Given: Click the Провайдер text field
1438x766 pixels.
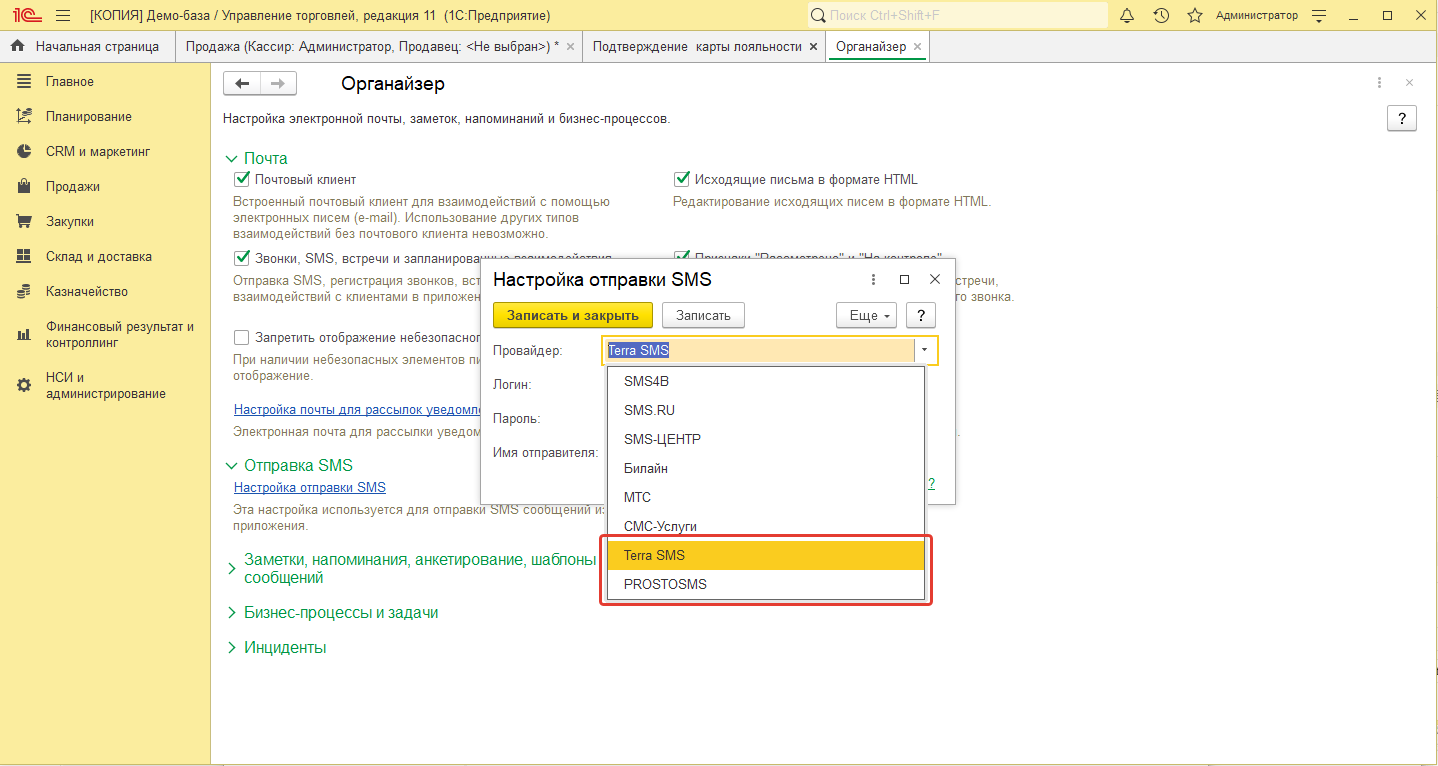Looking at the screenshot, I should (x=758, y=350).
